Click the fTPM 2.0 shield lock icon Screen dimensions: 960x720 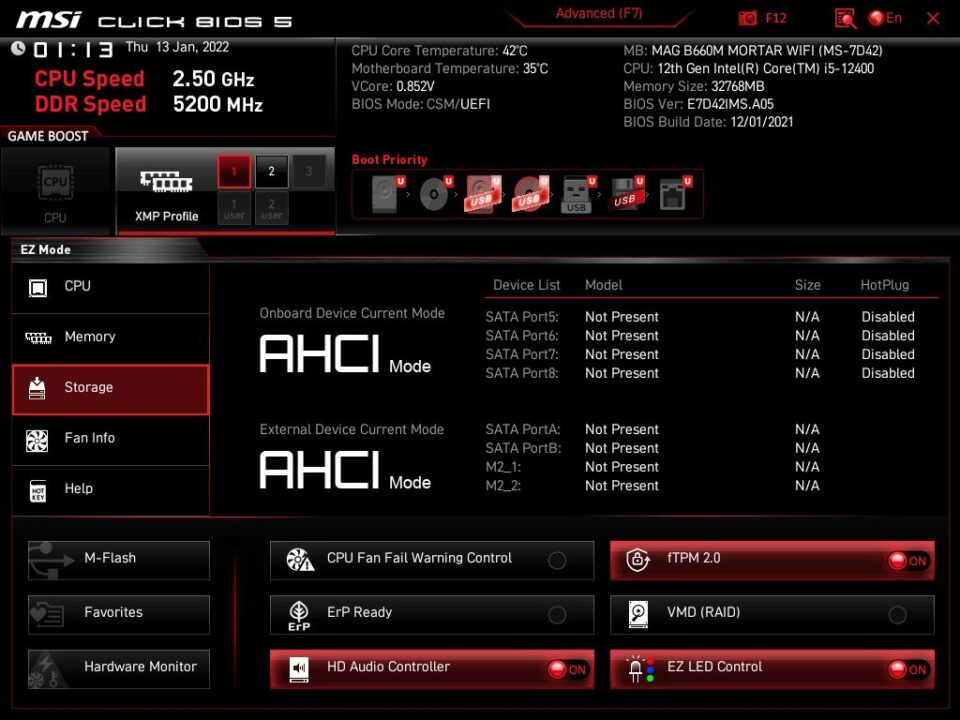coord(638,559)
